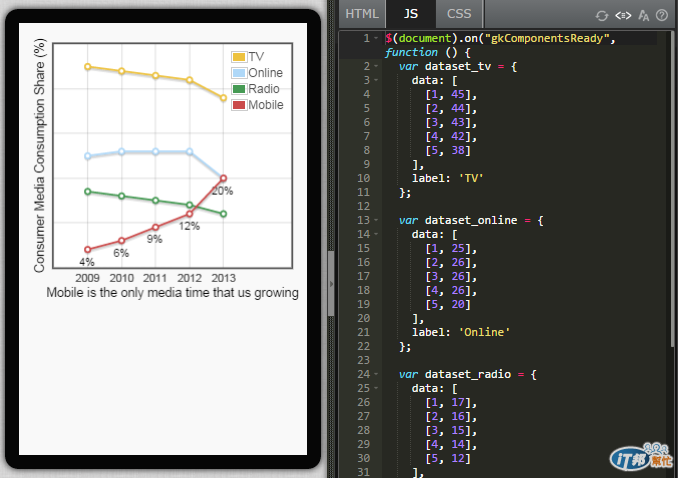Viewport: 678px width, 478px height.
Task: Click line number 23 in the gutter
Action: pyautogui.click(x=364, y=360)
